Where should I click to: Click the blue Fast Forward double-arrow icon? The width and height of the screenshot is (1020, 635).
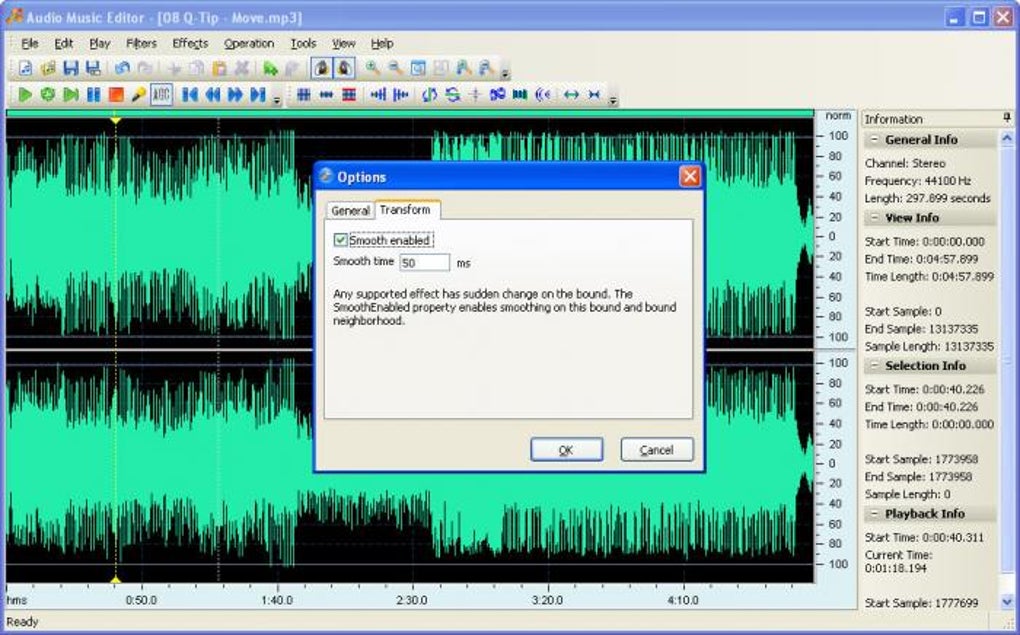235,95
